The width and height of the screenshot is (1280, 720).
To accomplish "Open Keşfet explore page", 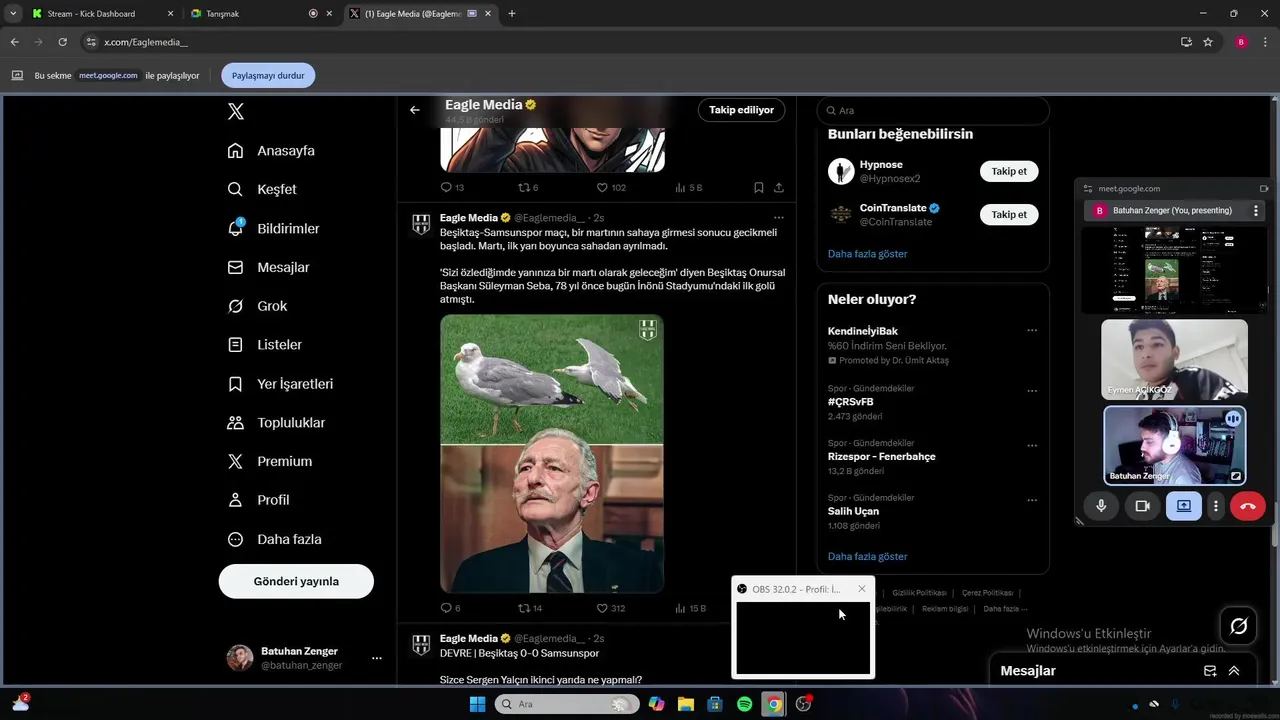I will pyautogui.click(x=262, y=189).
